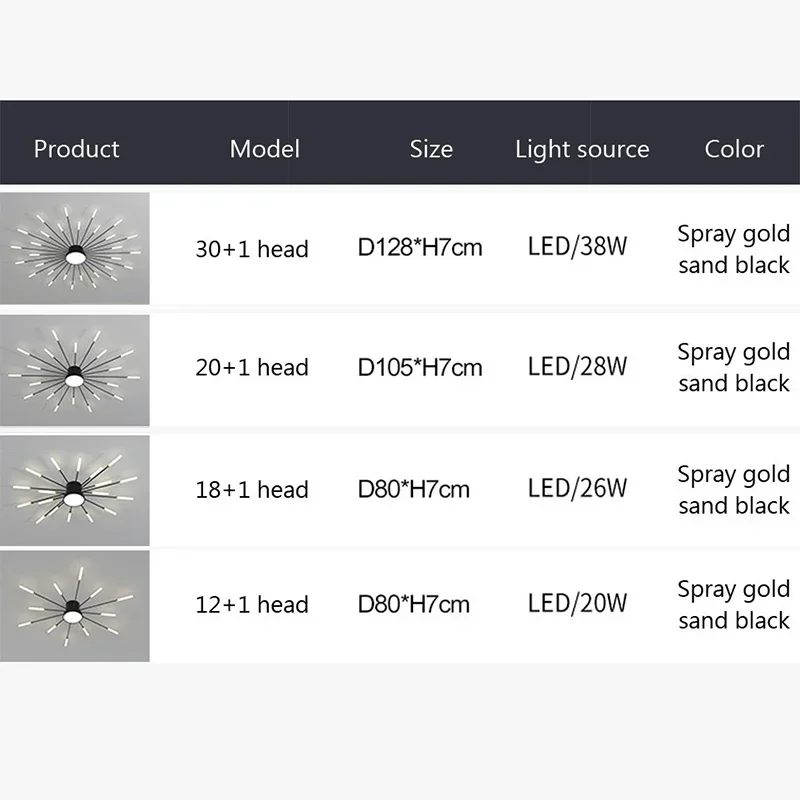800x800 pixels.
Task: Click the 20+1 head lamp thumbnail
Action: 74,370
